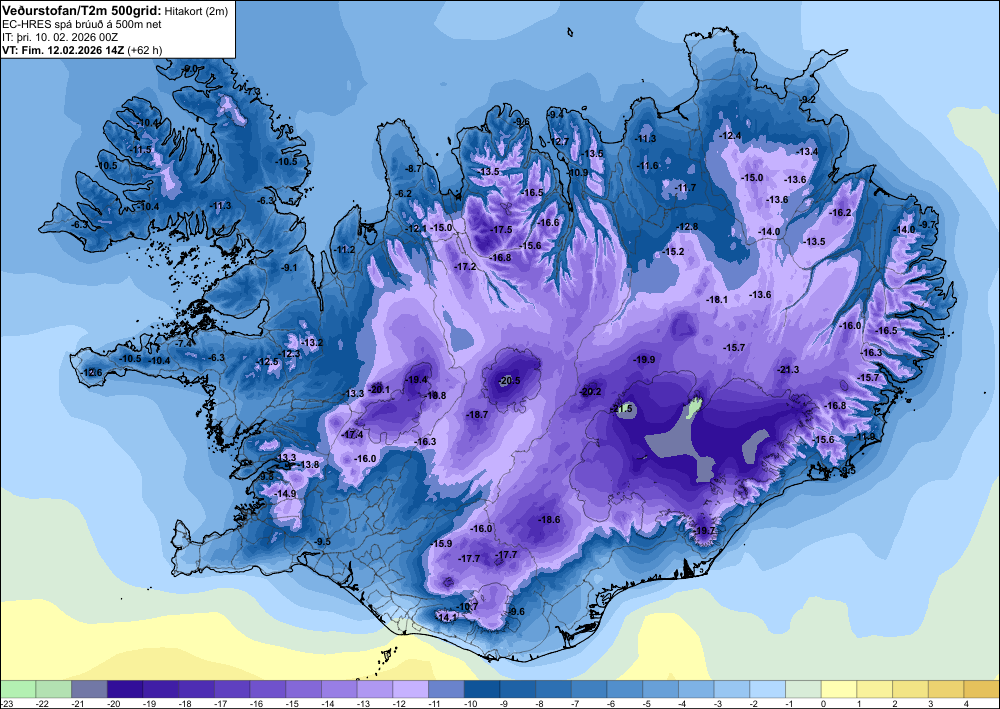Select the -9.7 east coast value
The height and width of the screenshot is (709, 1000).
pos(927,224)
